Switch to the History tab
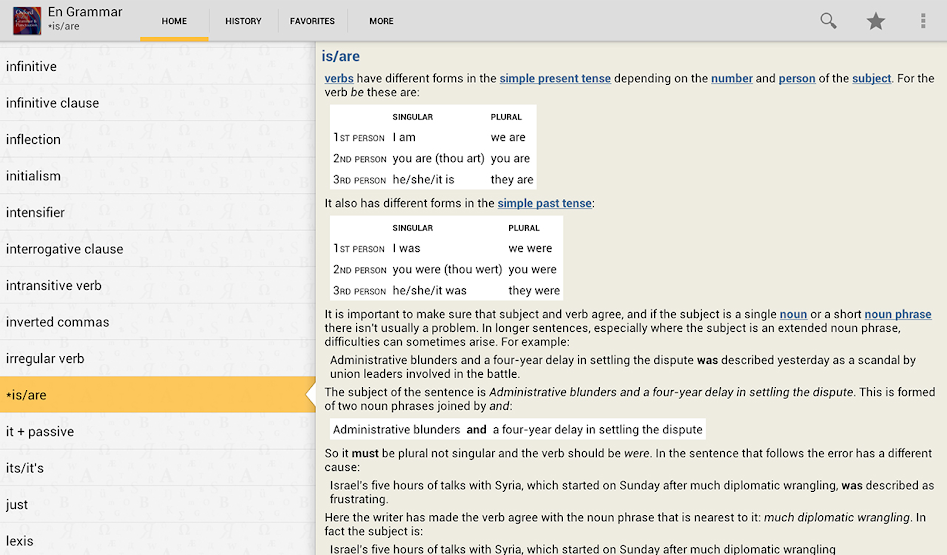The image size is (947, 555). tap(243, 21)
